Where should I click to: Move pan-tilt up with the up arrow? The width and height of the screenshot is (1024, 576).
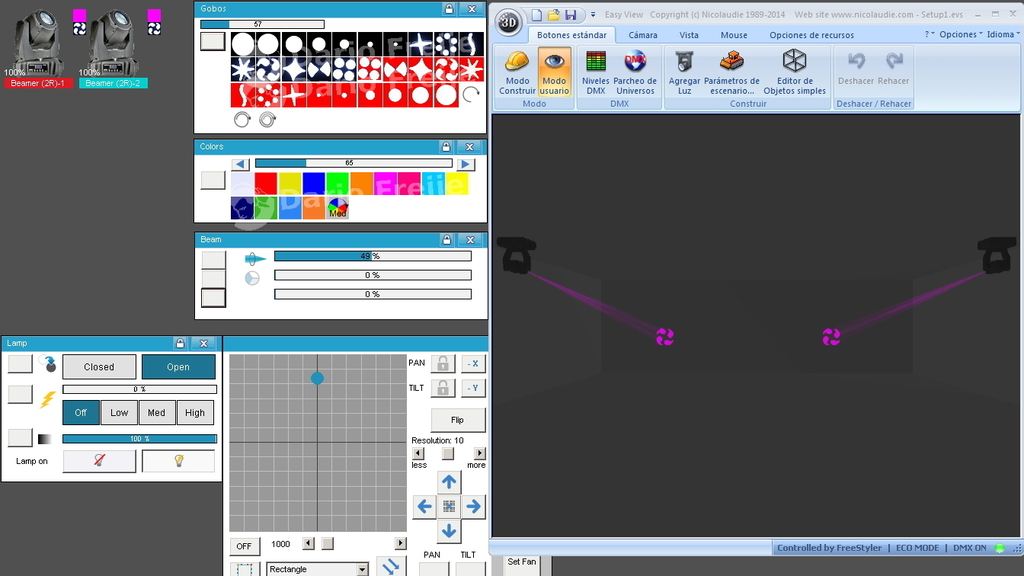[x=449, y=482]
